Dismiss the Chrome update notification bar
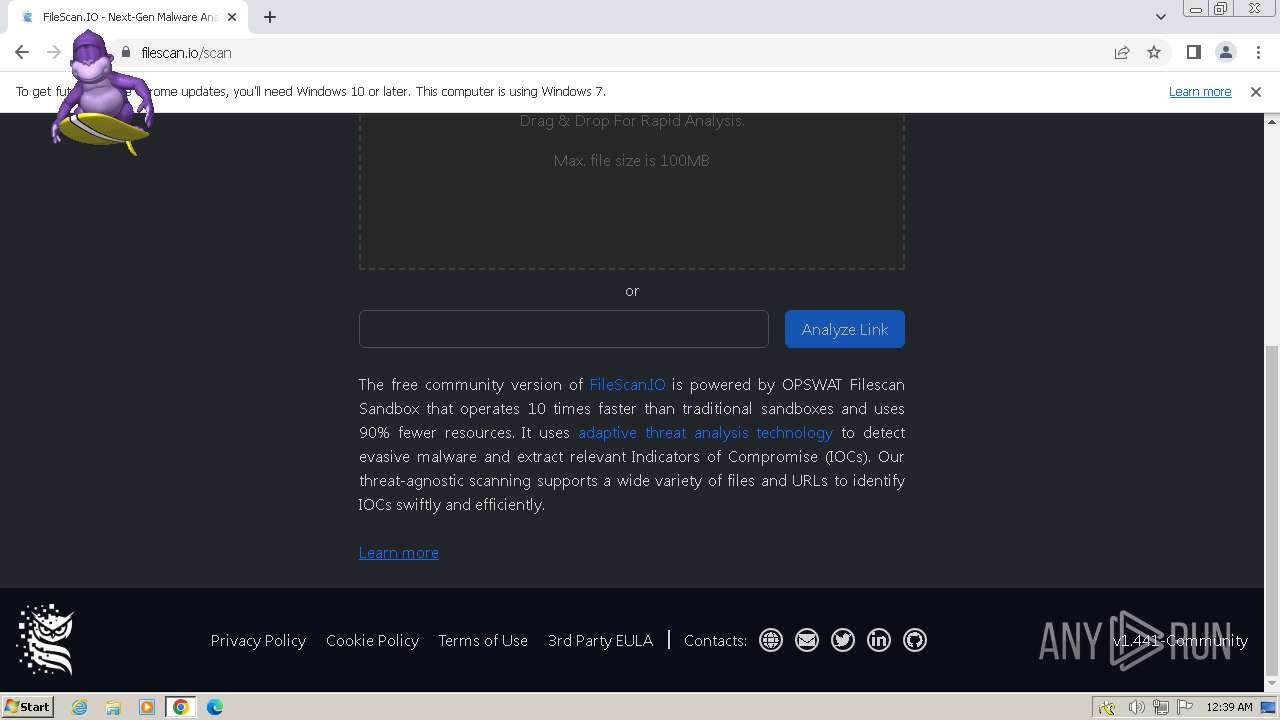 coord(1256,91)
